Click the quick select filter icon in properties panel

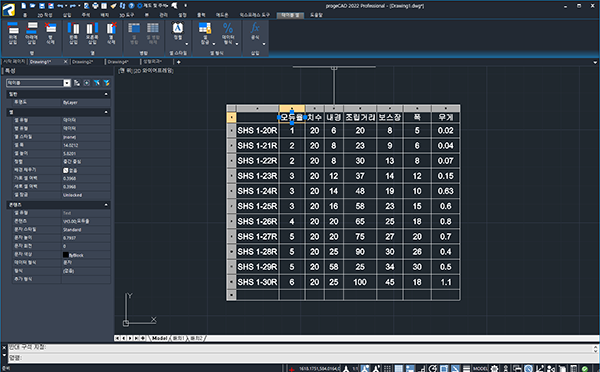click(x=106, y=83)
